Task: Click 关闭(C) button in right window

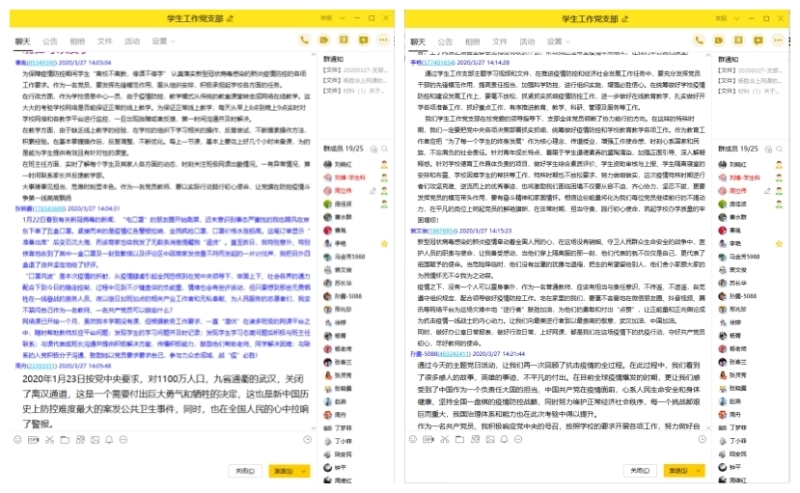Action: click(640, 471)
